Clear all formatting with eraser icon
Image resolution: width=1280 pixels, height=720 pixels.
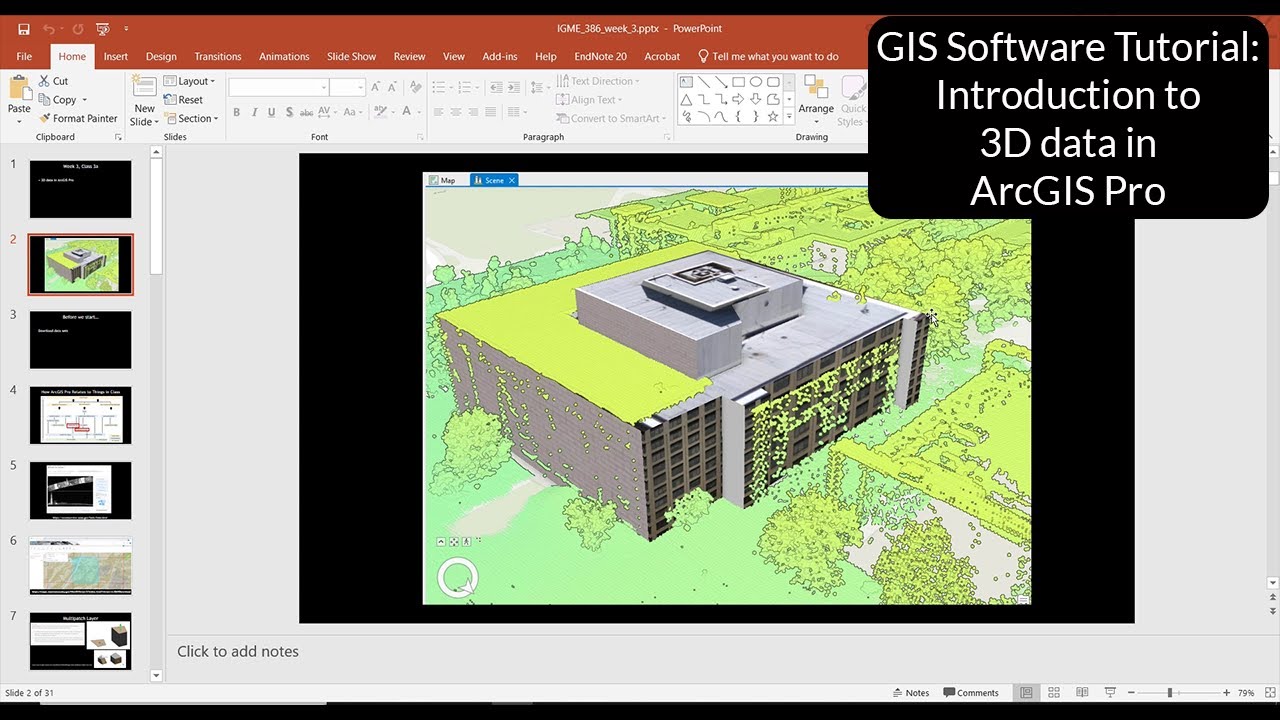[415, 87]
